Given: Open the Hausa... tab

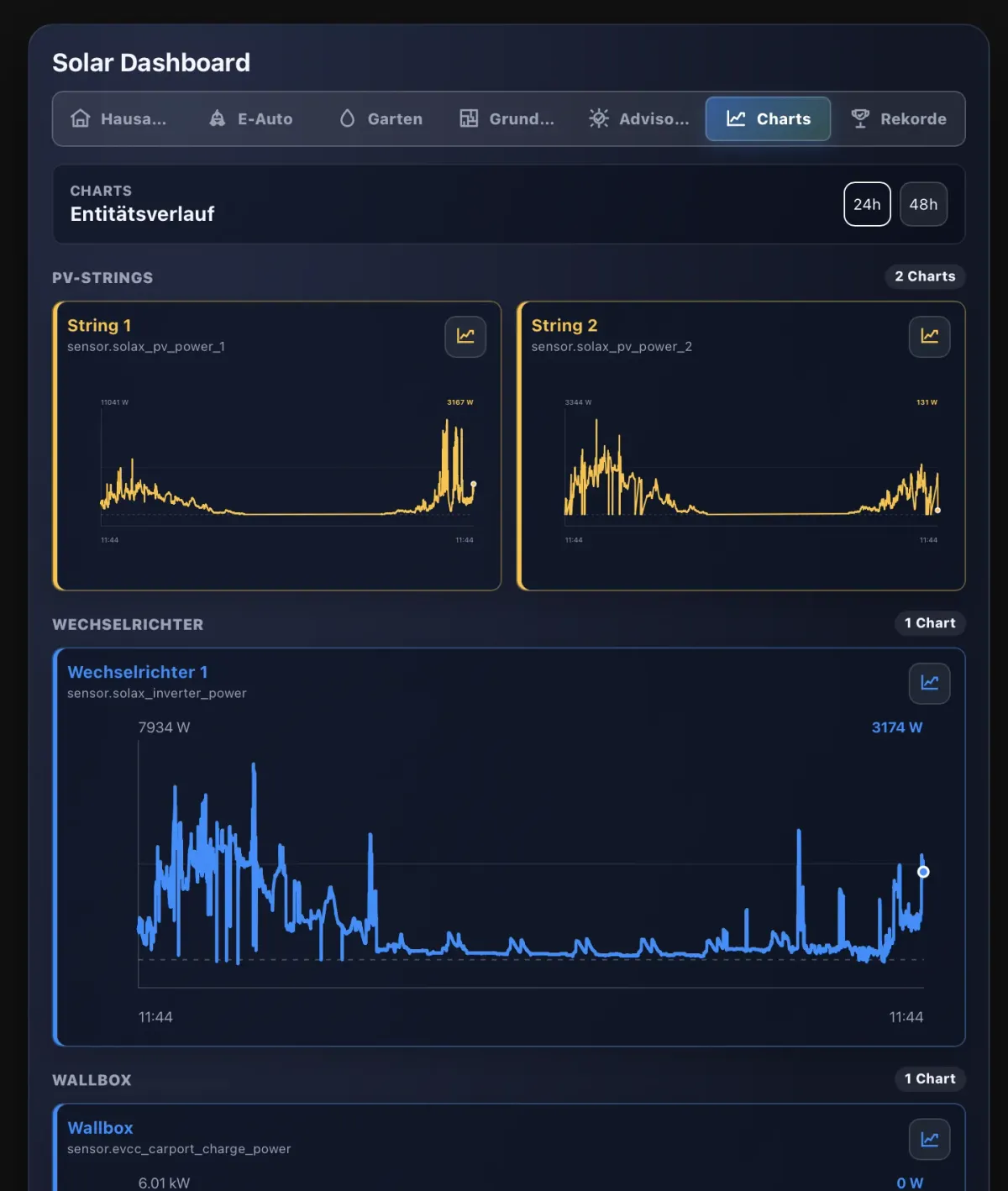Looking at the screenshot, I should (x=118, y=118).
